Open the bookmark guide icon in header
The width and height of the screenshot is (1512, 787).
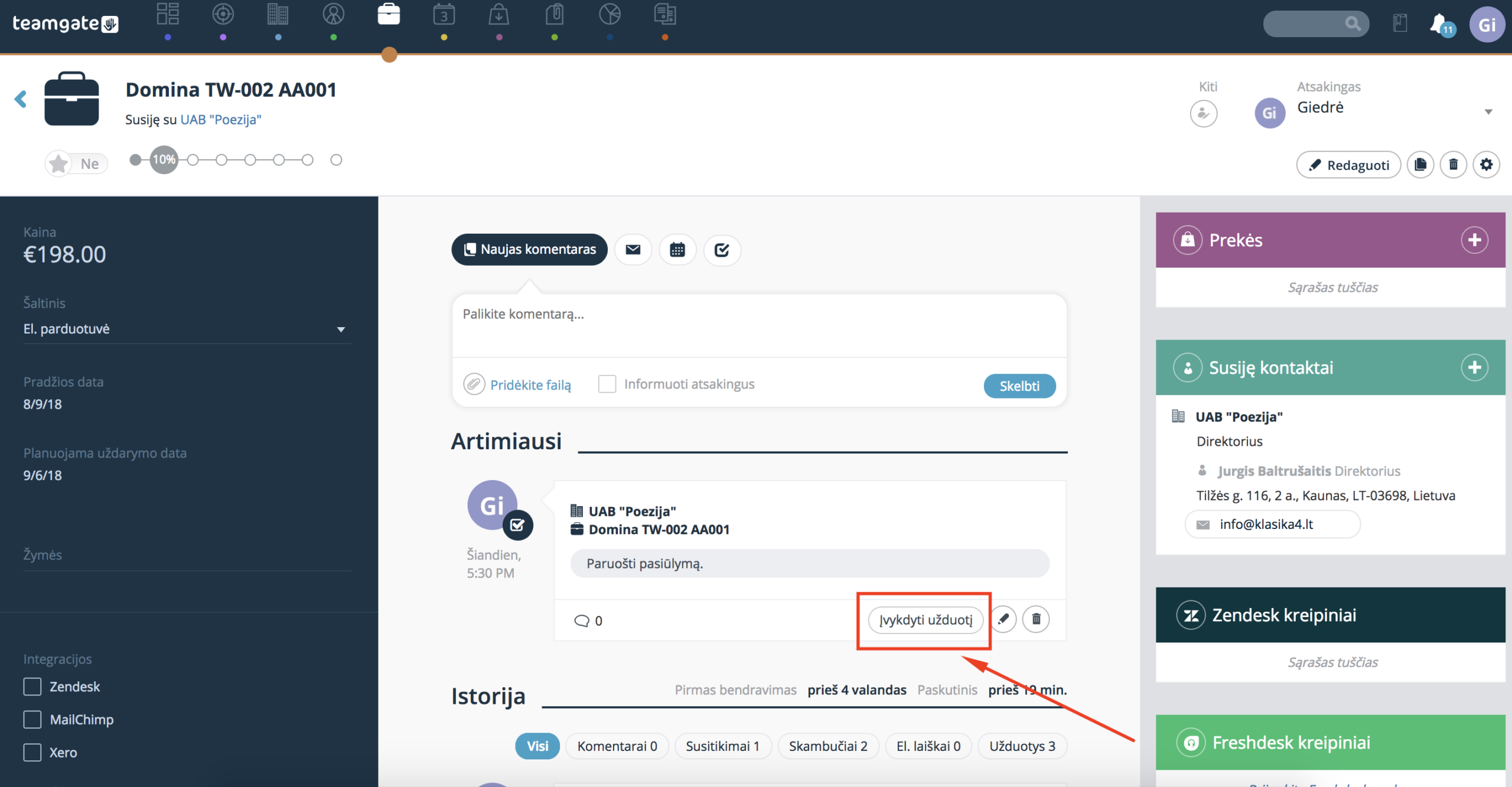(1400, 24)
